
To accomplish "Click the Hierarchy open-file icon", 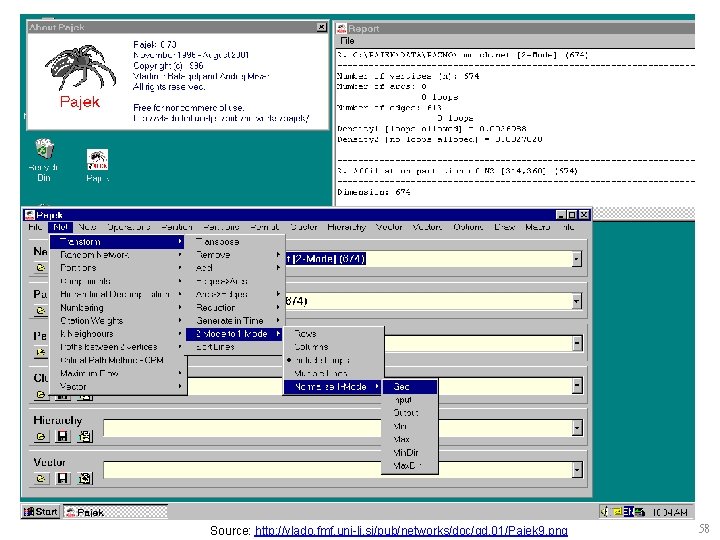I will (x=41, y=436).
